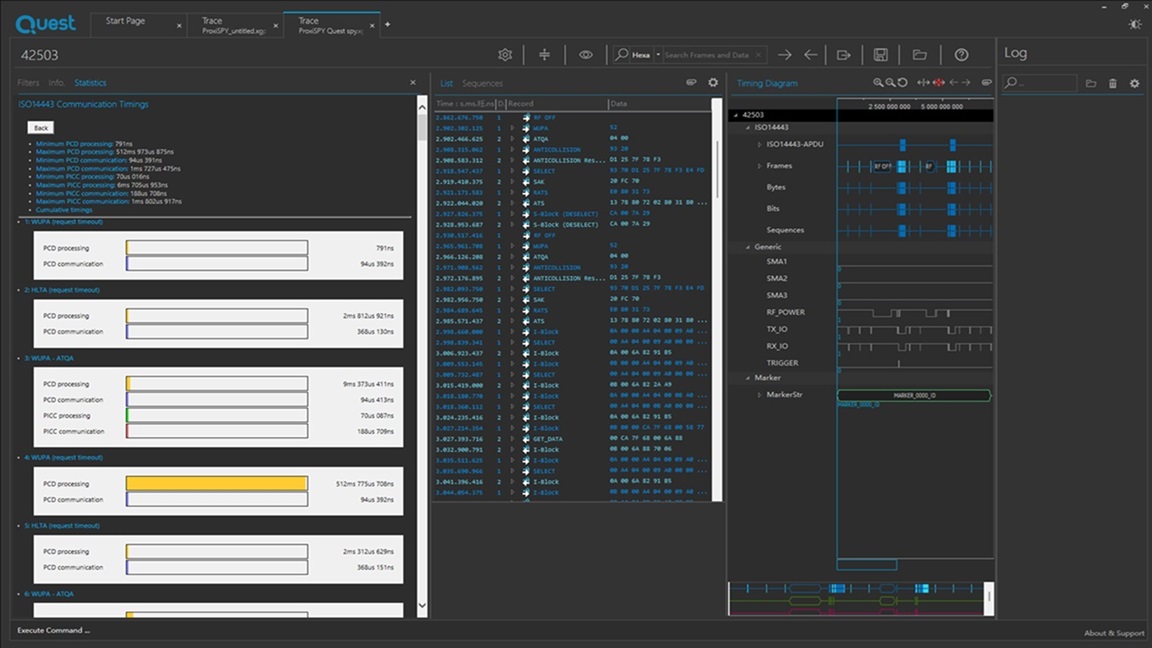Select the RF_POWER signal row
The height and width of the screenshot is (648, 1152).
(785, 312)
